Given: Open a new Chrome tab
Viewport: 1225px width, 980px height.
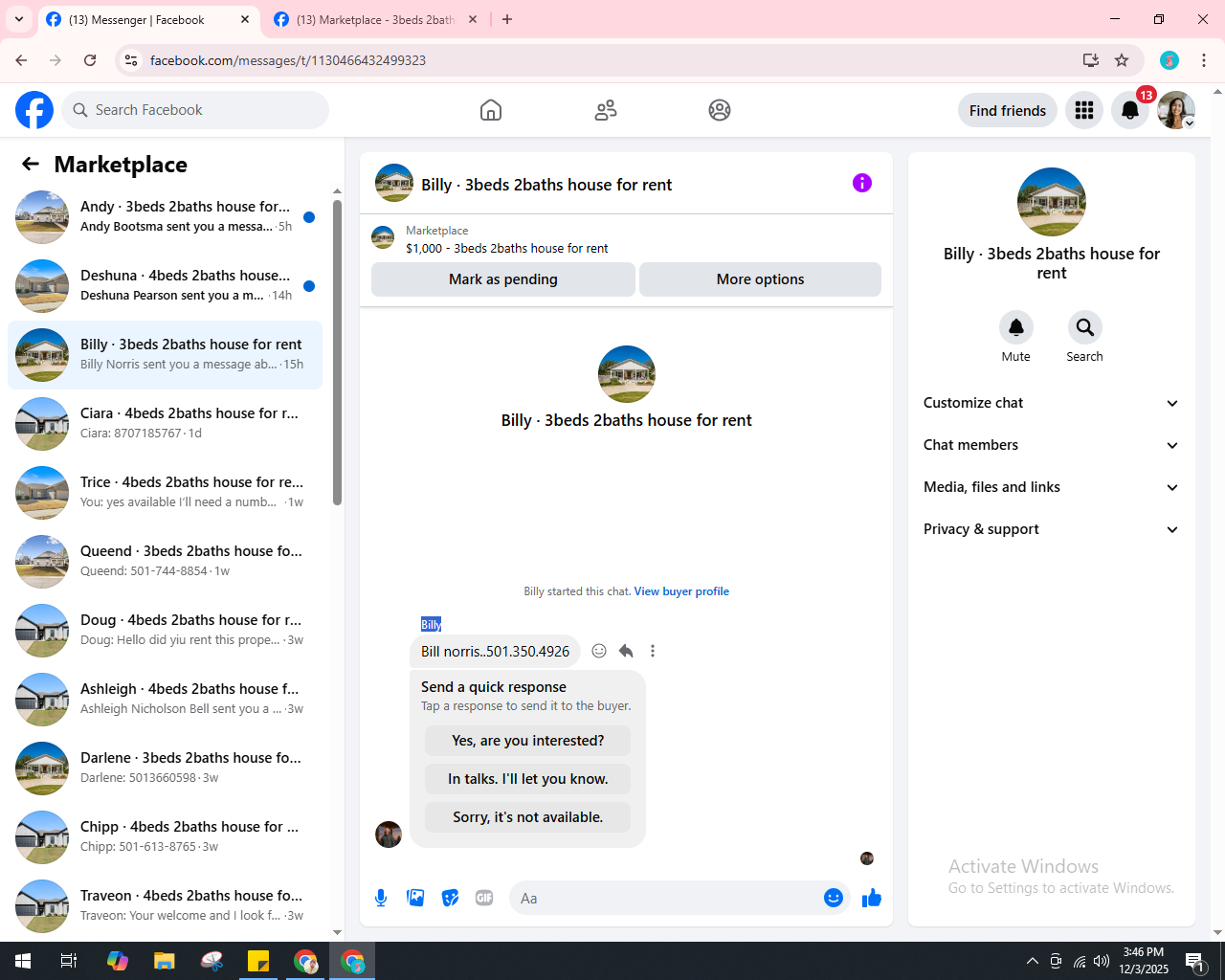Looking at the screenshot, I should [x=507, y=19].
